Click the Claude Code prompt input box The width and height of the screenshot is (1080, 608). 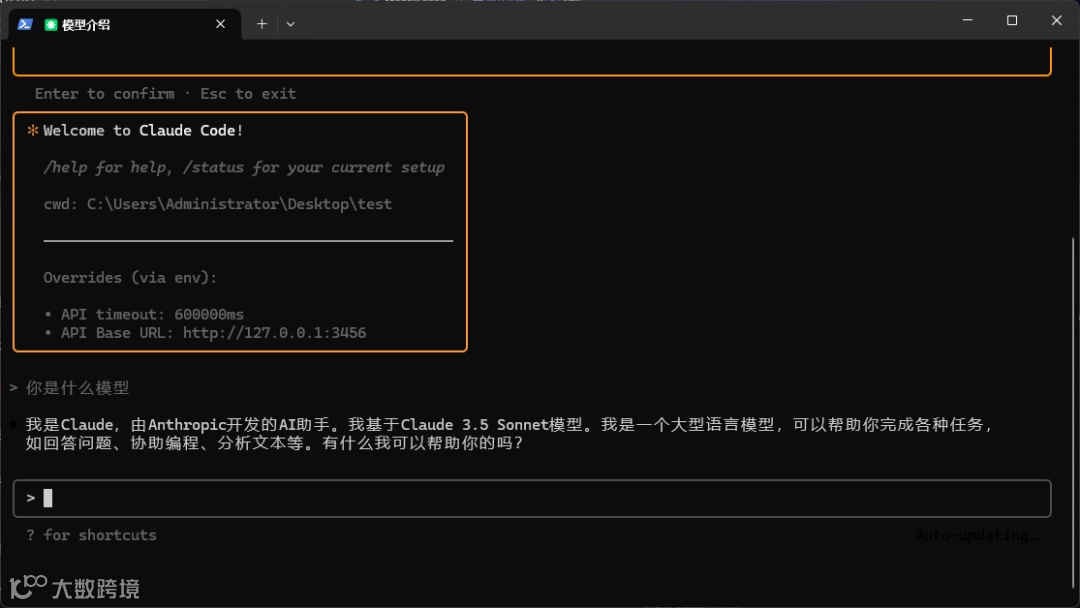point(532,498)
